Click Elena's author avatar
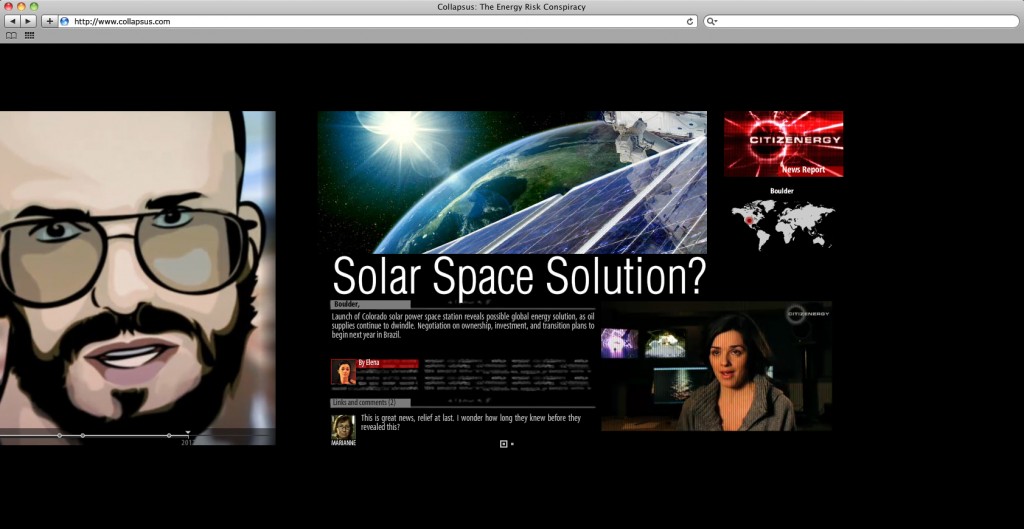1024x529 pixels. click(343, 372)
